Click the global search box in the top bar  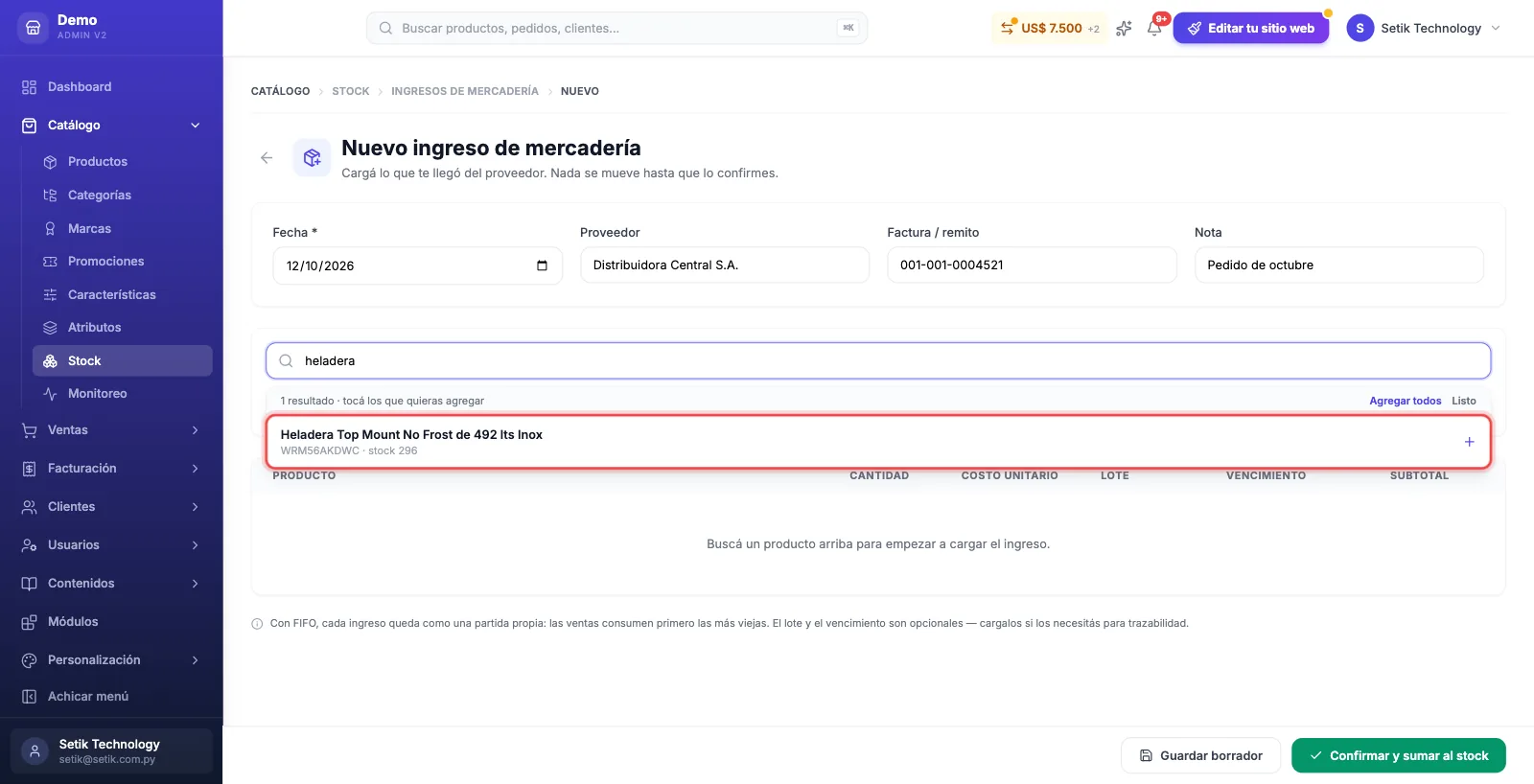[x=616, y=28]
